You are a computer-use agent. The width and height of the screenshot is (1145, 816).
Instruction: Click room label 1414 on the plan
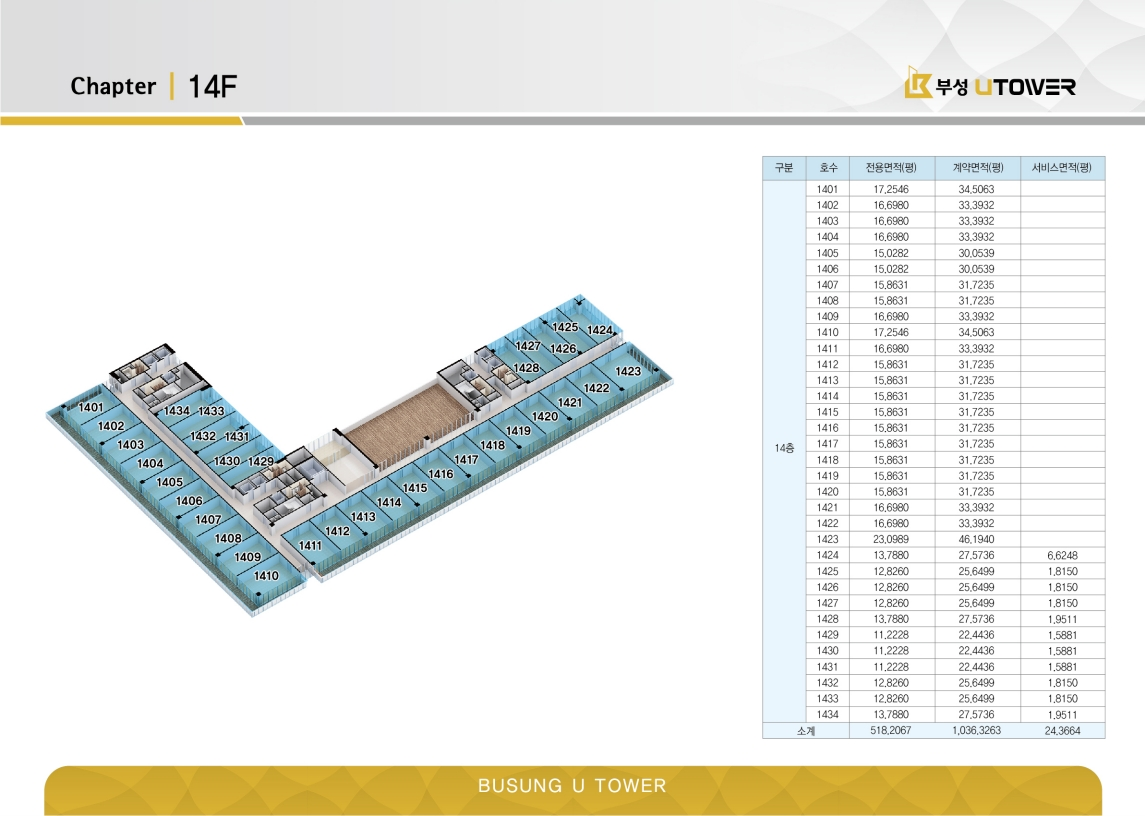tap(389, 503)
